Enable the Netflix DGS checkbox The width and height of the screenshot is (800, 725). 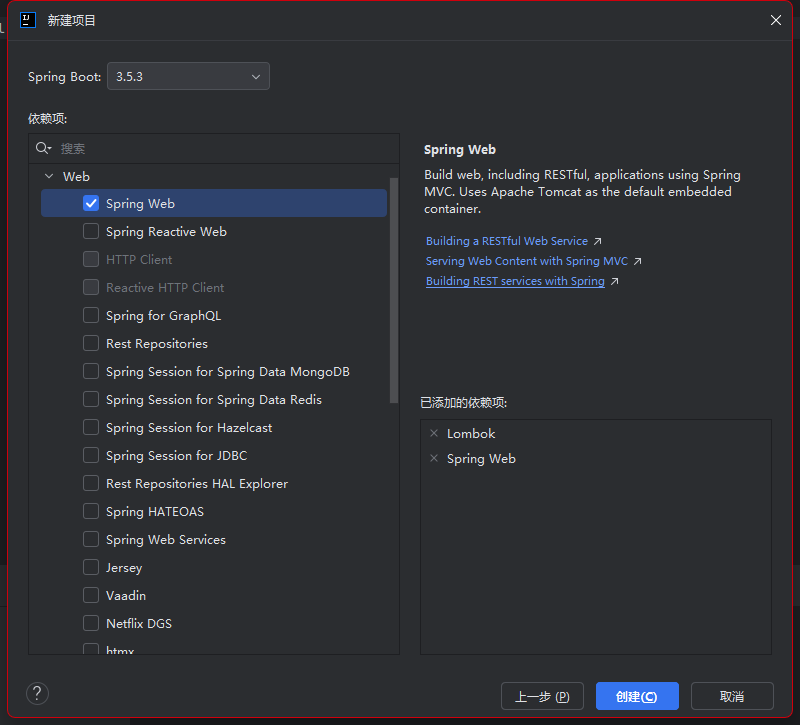pyautogui.click(x=91, y=623)
